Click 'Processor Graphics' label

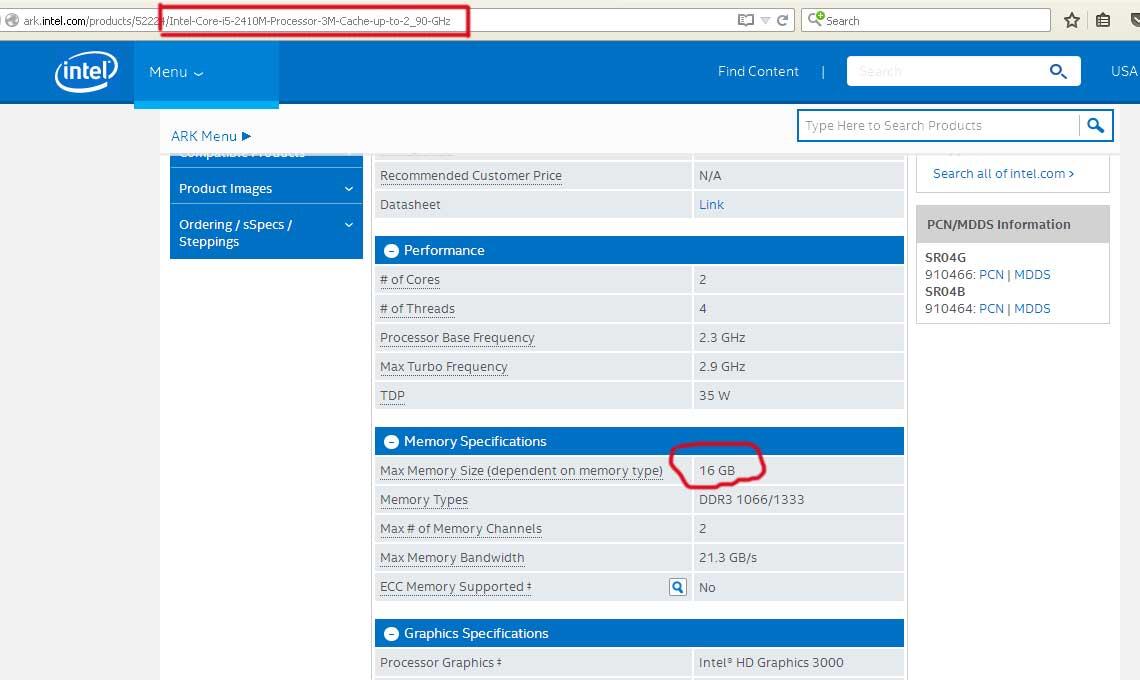pyautogui.click(x=440, y=663)
